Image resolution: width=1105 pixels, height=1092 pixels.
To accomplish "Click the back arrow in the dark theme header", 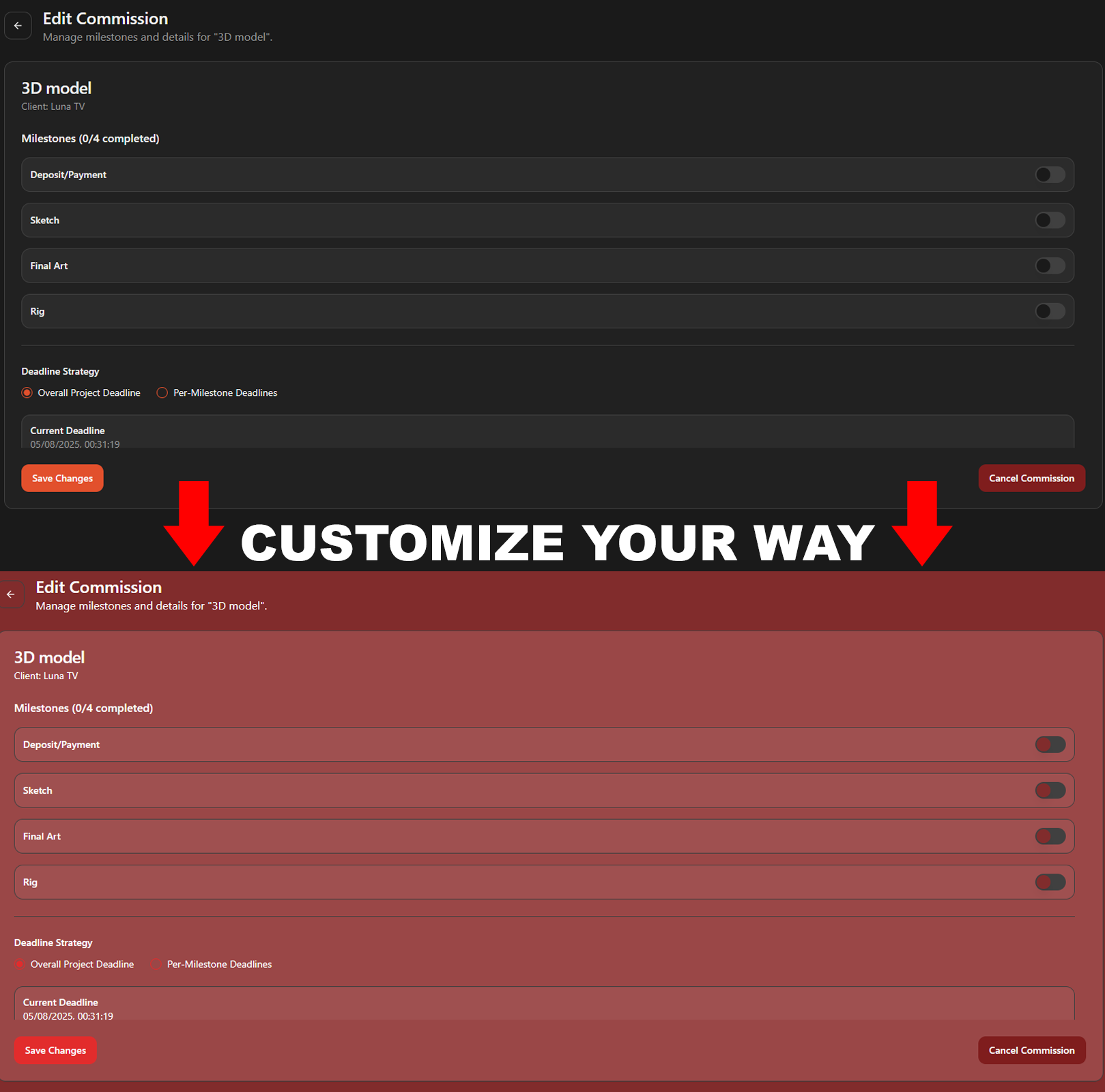I will [18, 25].
